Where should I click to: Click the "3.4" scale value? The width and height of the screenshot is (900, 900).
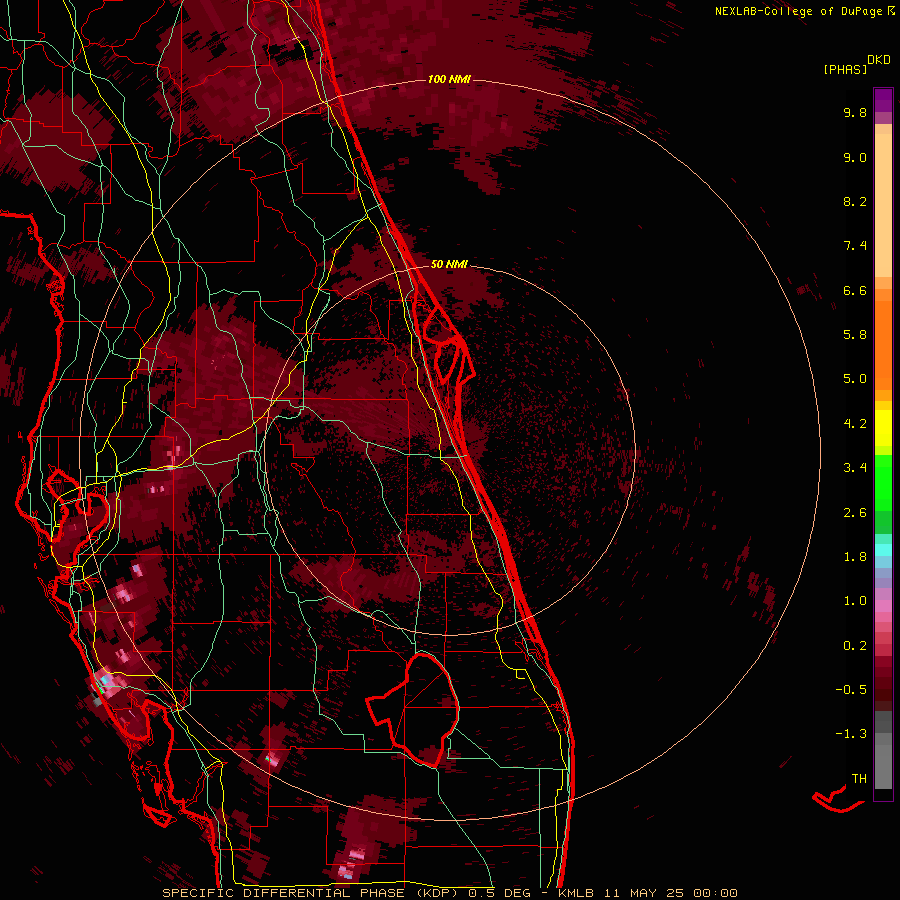click(x=855, y=468)
